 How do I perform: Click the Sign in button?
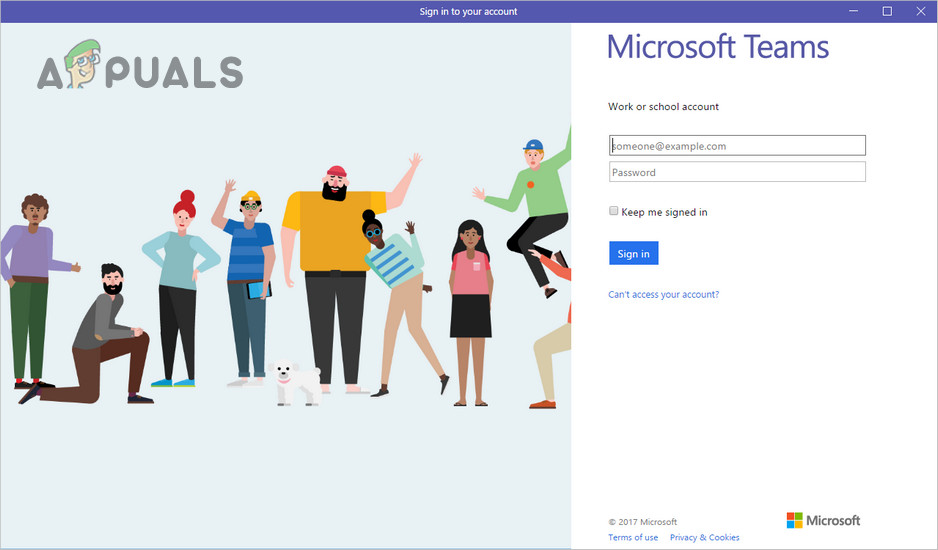point(634,253)
